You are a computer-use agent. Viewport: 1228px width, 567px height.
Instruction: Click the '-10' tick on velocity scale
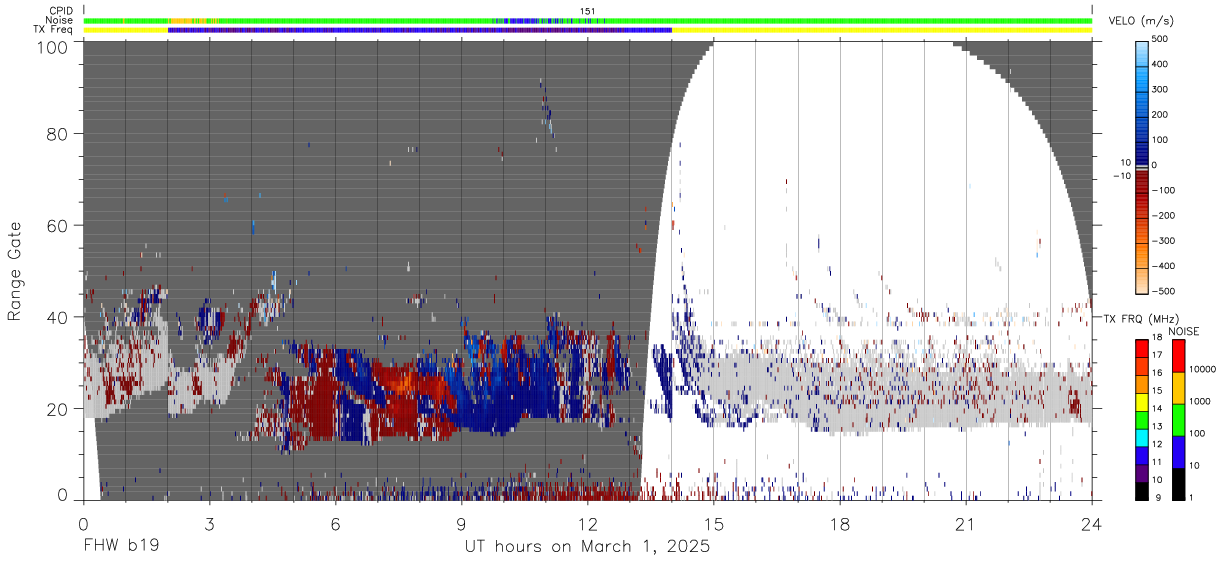(x=1123, y=176)
